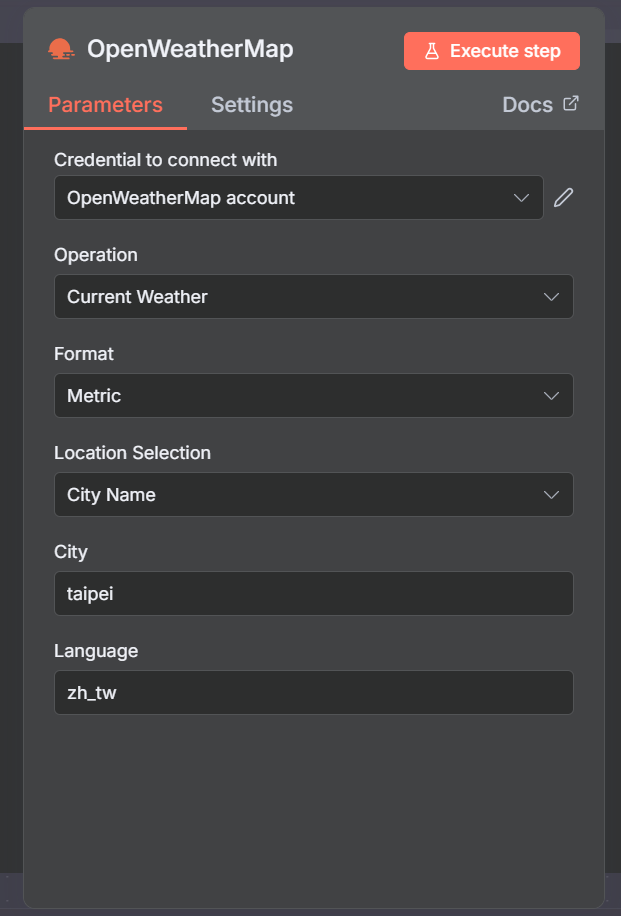Click the chevron arrow in Location Selection
This screenshot has width=621, height=916.
[551, 495]
